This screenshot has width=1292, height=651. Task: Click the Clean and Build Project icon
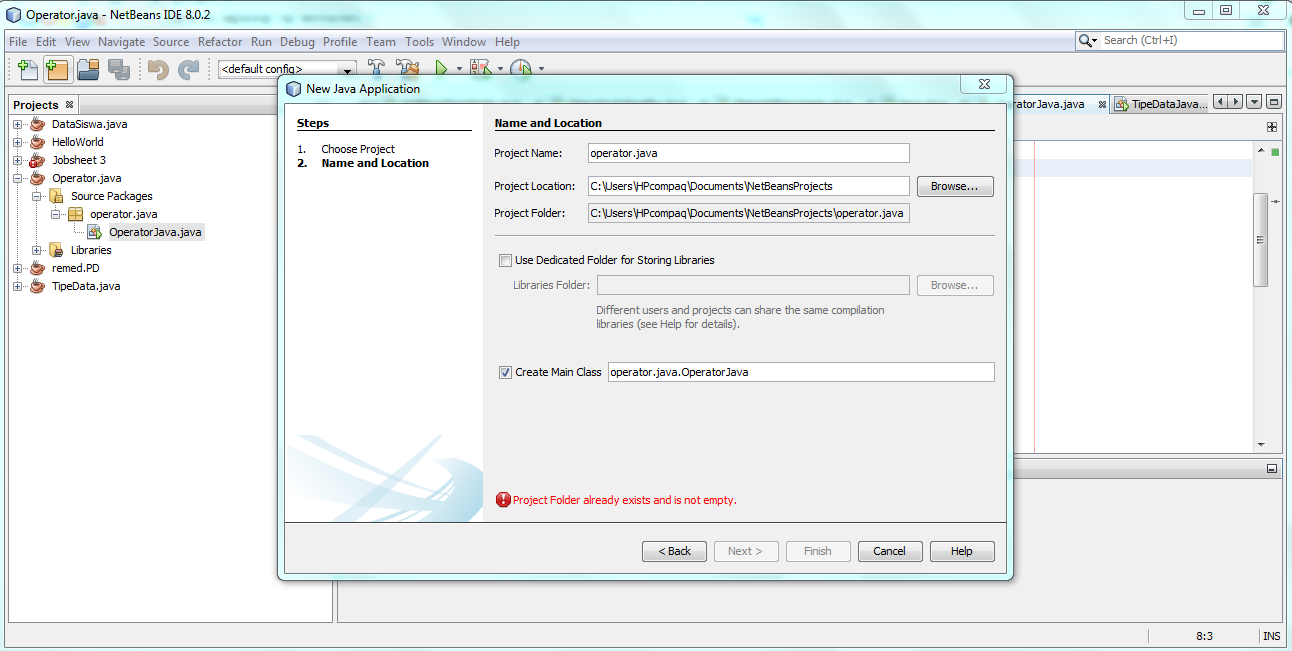coord(407,69)
